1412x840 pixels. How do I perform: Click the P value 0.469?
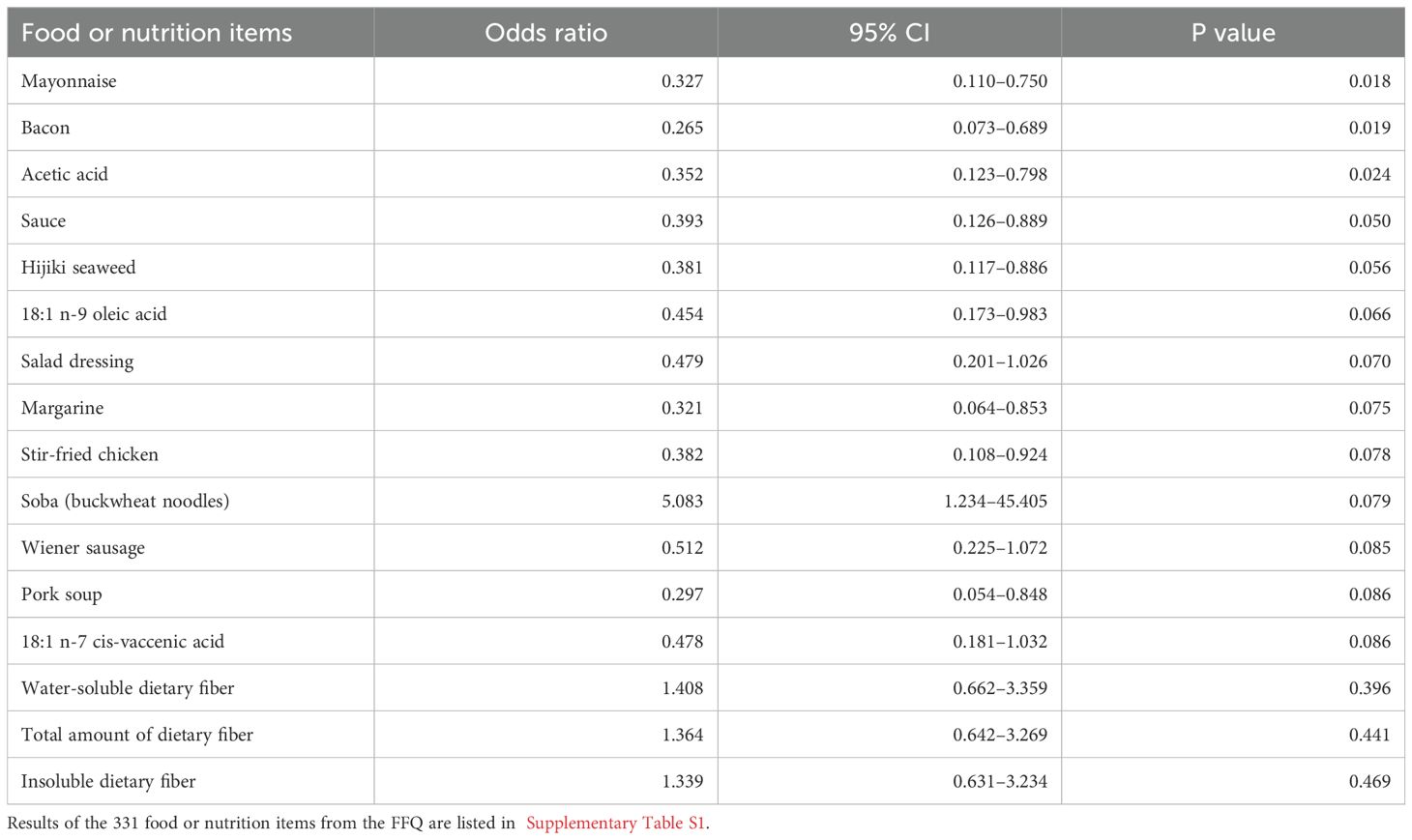point(1369,781)
